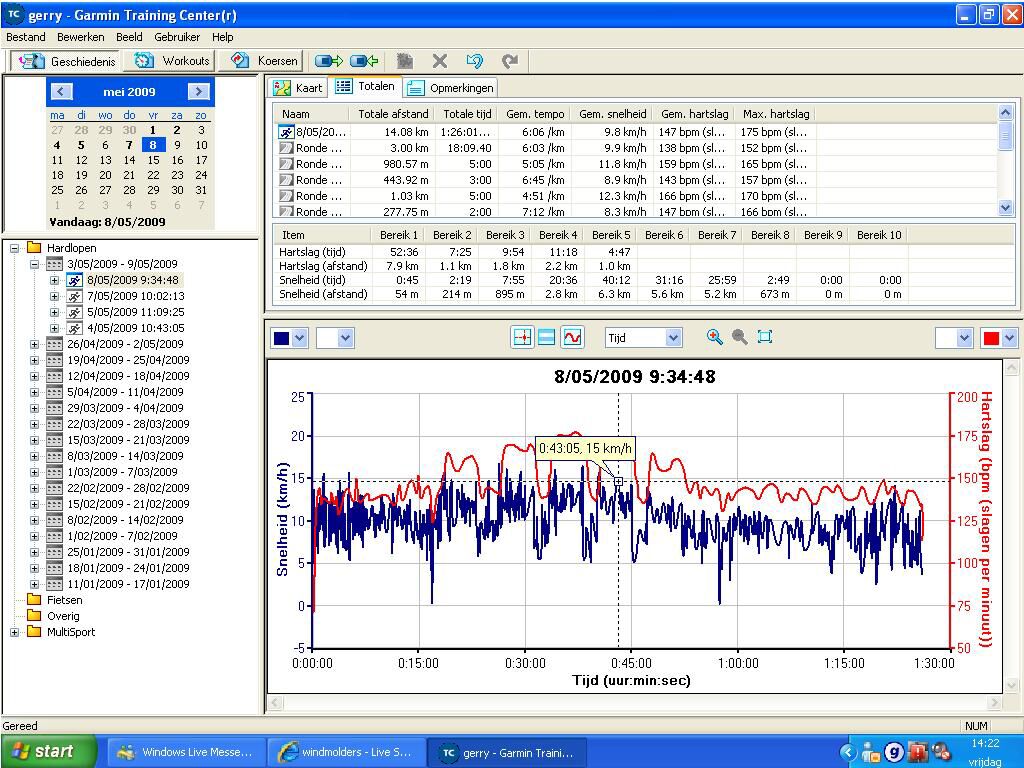Click the grayed-out toolbar icon before delete
Viewport: 1024px width, 768px height.
405,61
